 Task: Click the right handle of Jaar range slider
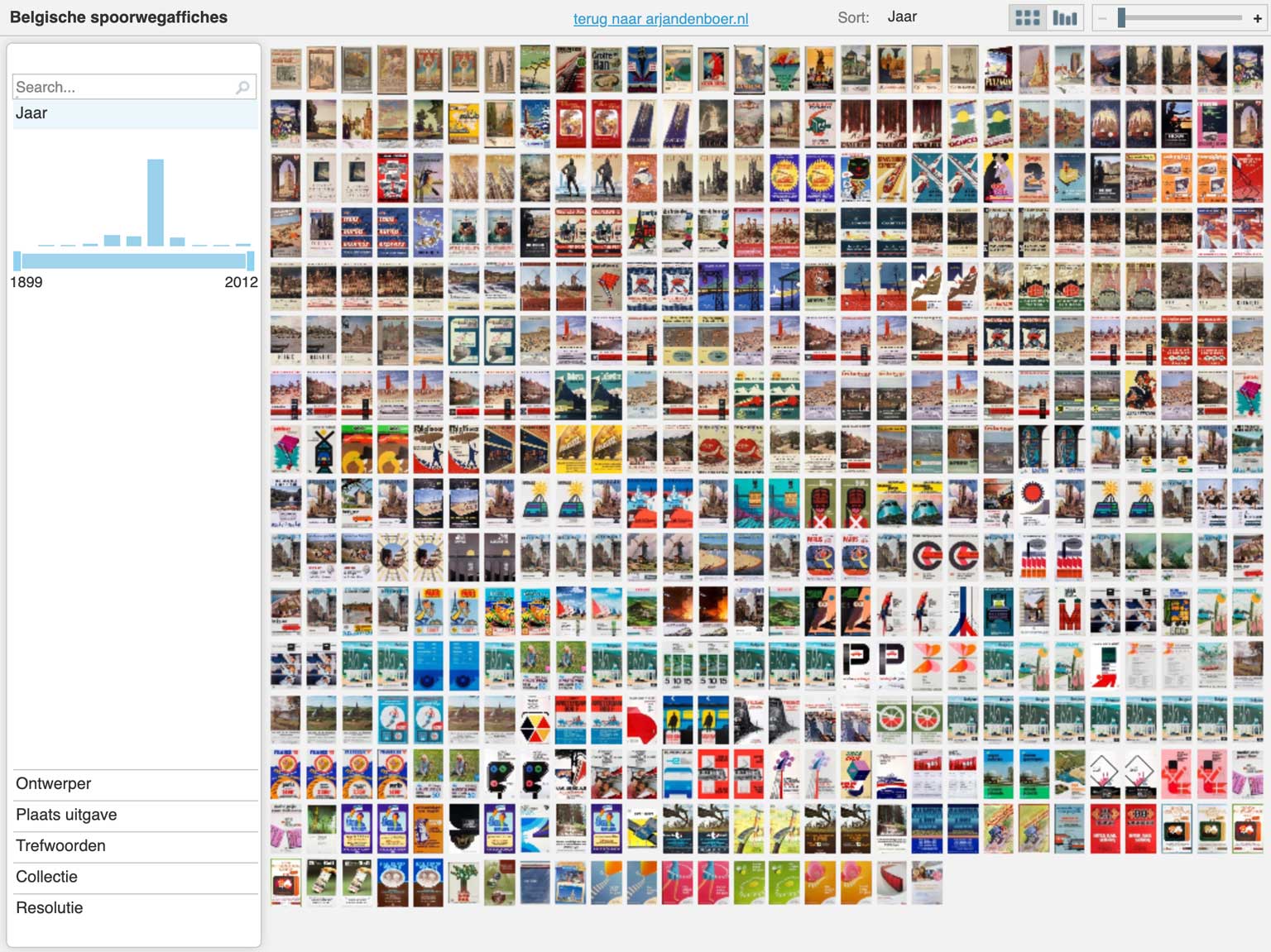tap(251, 261)
